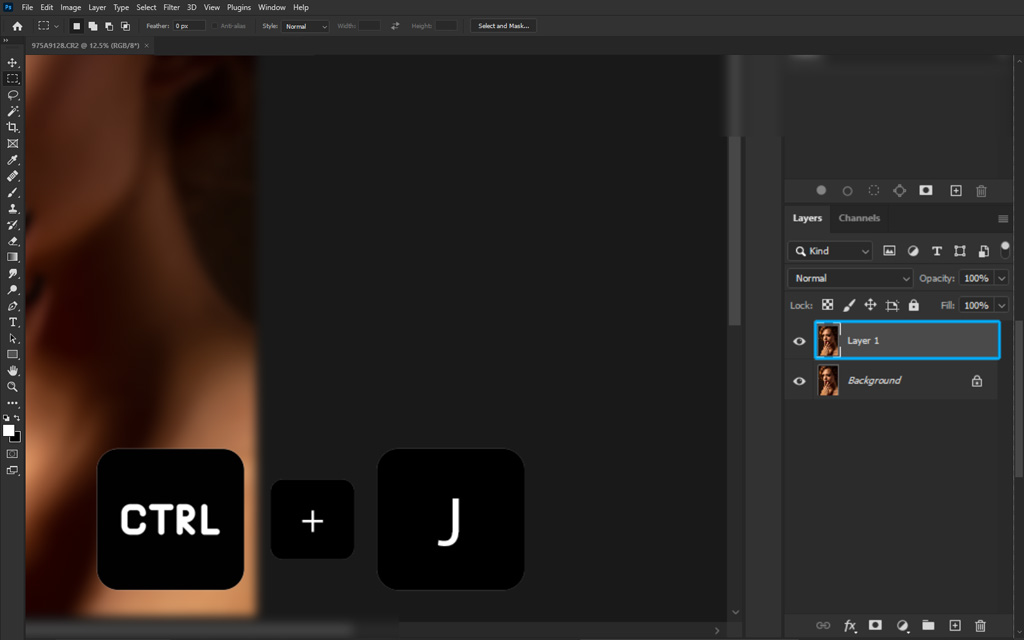Choose New selection mode
The width and height of the screenshot is (1024, 640).
point(76,26)
